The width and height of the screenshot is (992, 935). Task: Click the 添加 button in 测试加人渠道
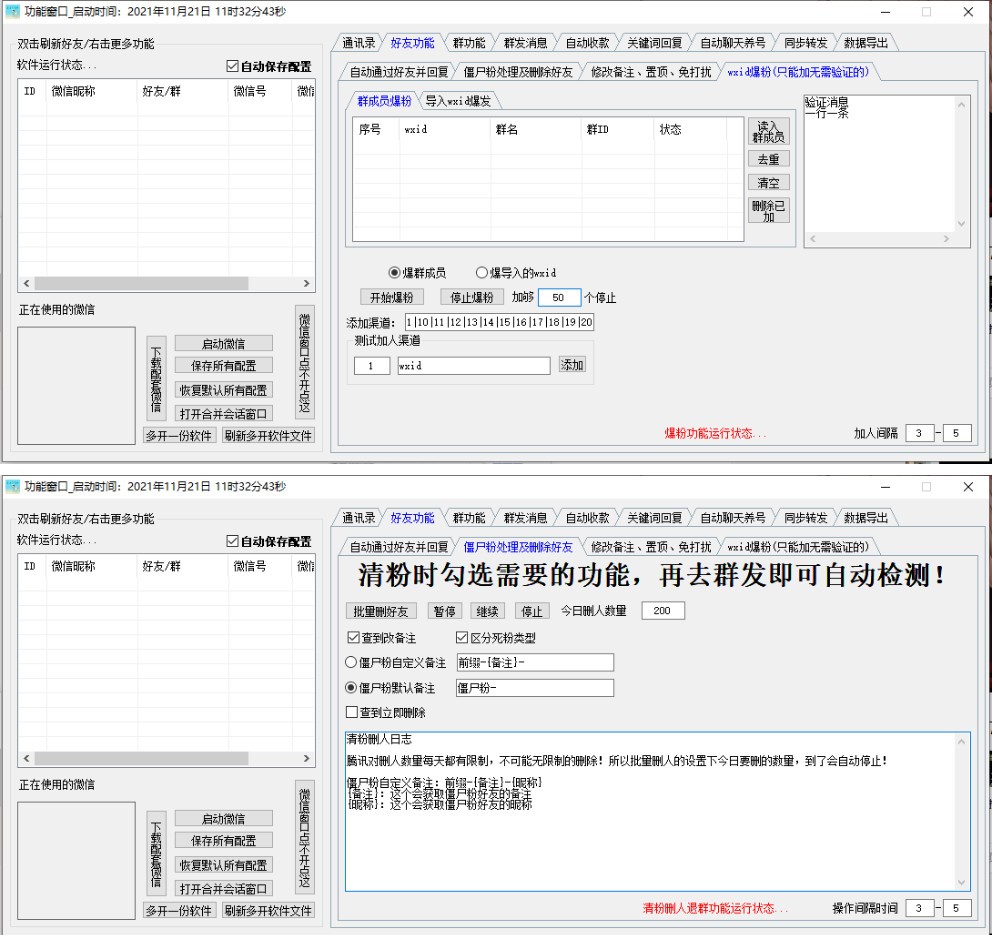pyautogui.click(x=572, y=364)
